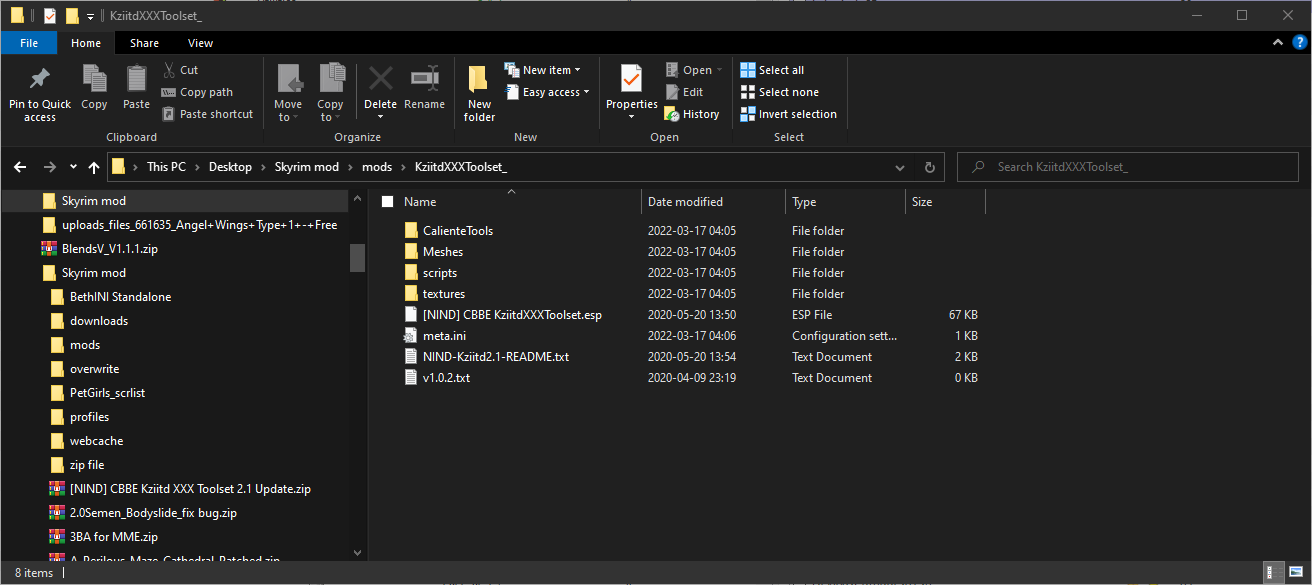Click Skyrim mod breadcrumb in address bar

(307, 167)
